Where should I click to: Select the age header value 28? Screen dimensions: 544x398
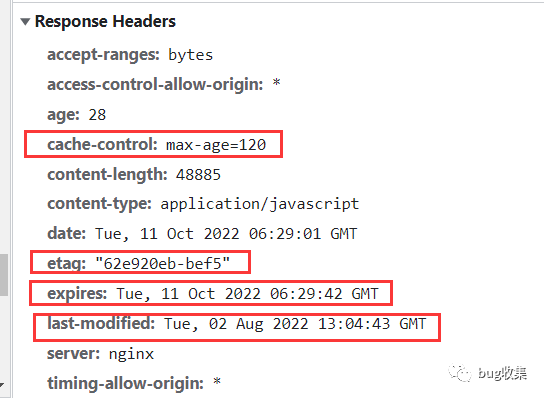tap(97, 115)
